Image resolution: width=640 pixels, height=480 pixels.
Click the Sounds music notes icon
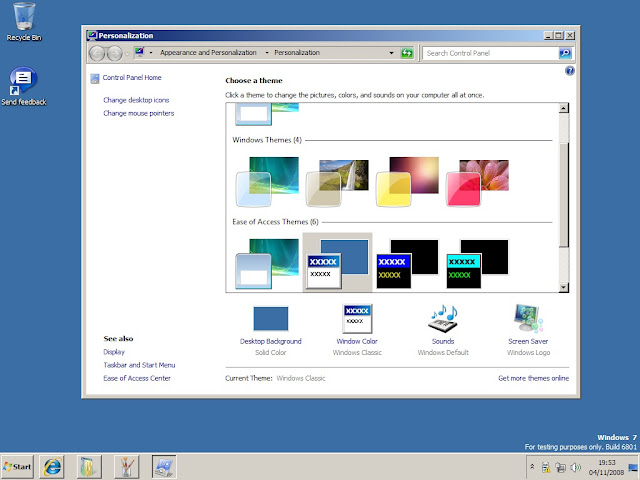[443, 318]
